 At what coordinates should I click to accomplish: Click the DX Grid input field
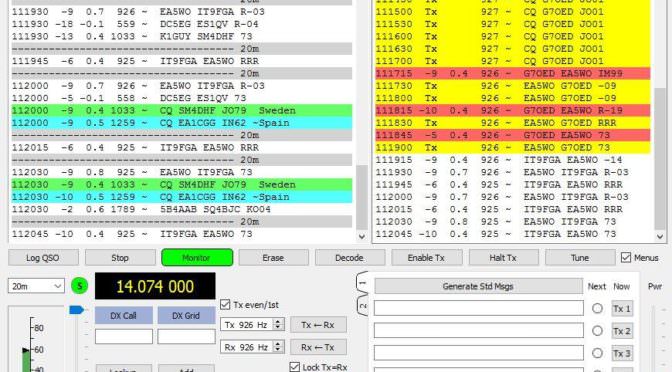(x=186, y=336)
